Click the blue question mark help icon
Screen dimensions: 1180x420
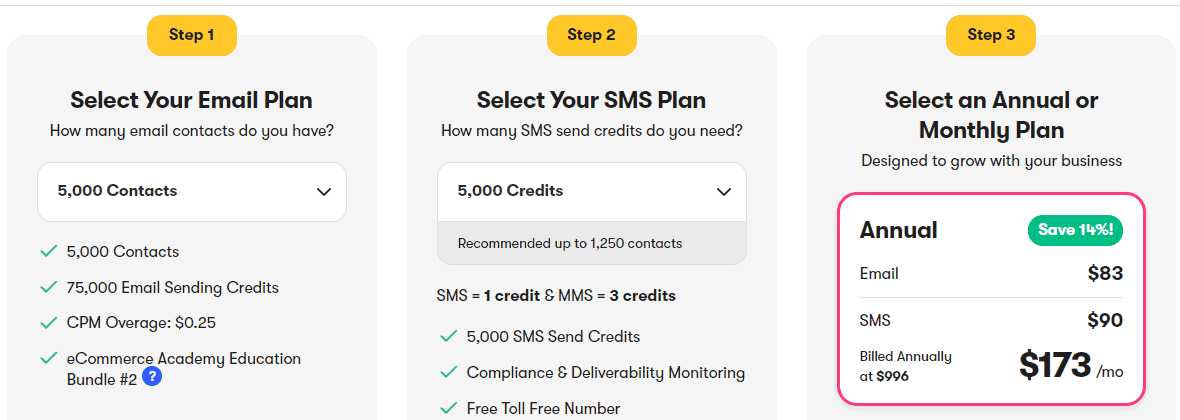tap(152, 376)
